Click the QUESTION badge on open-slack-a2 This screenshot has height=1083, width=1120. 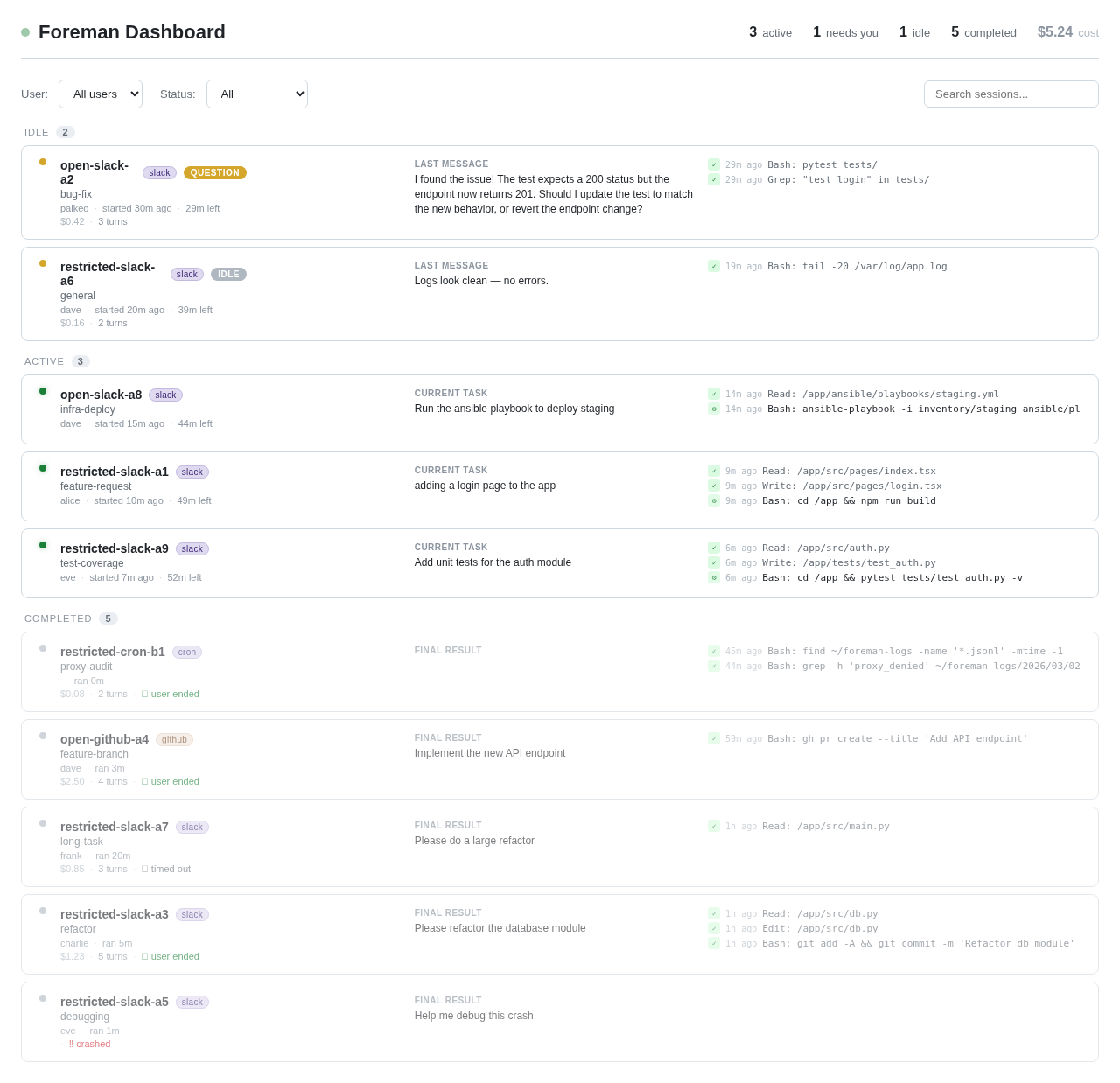[x=215, y=173]
